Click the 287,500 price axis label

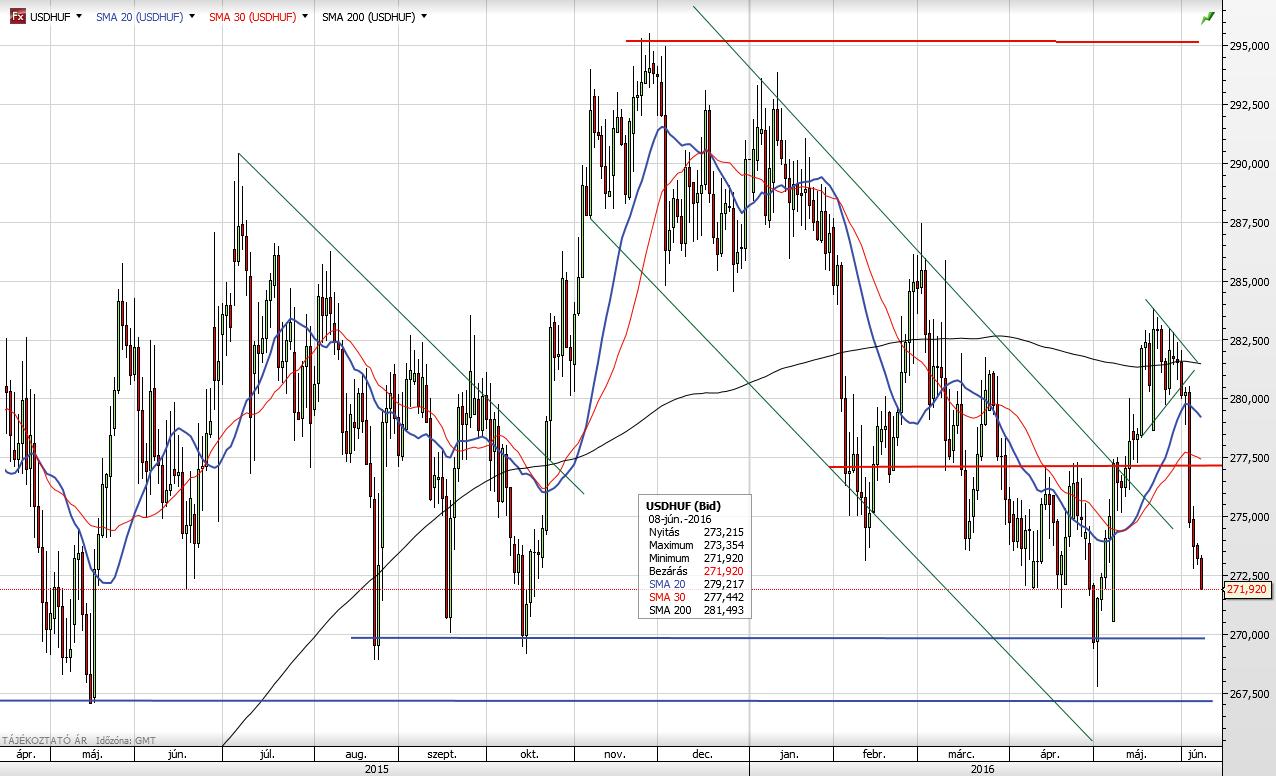(x=1248, y=223)
